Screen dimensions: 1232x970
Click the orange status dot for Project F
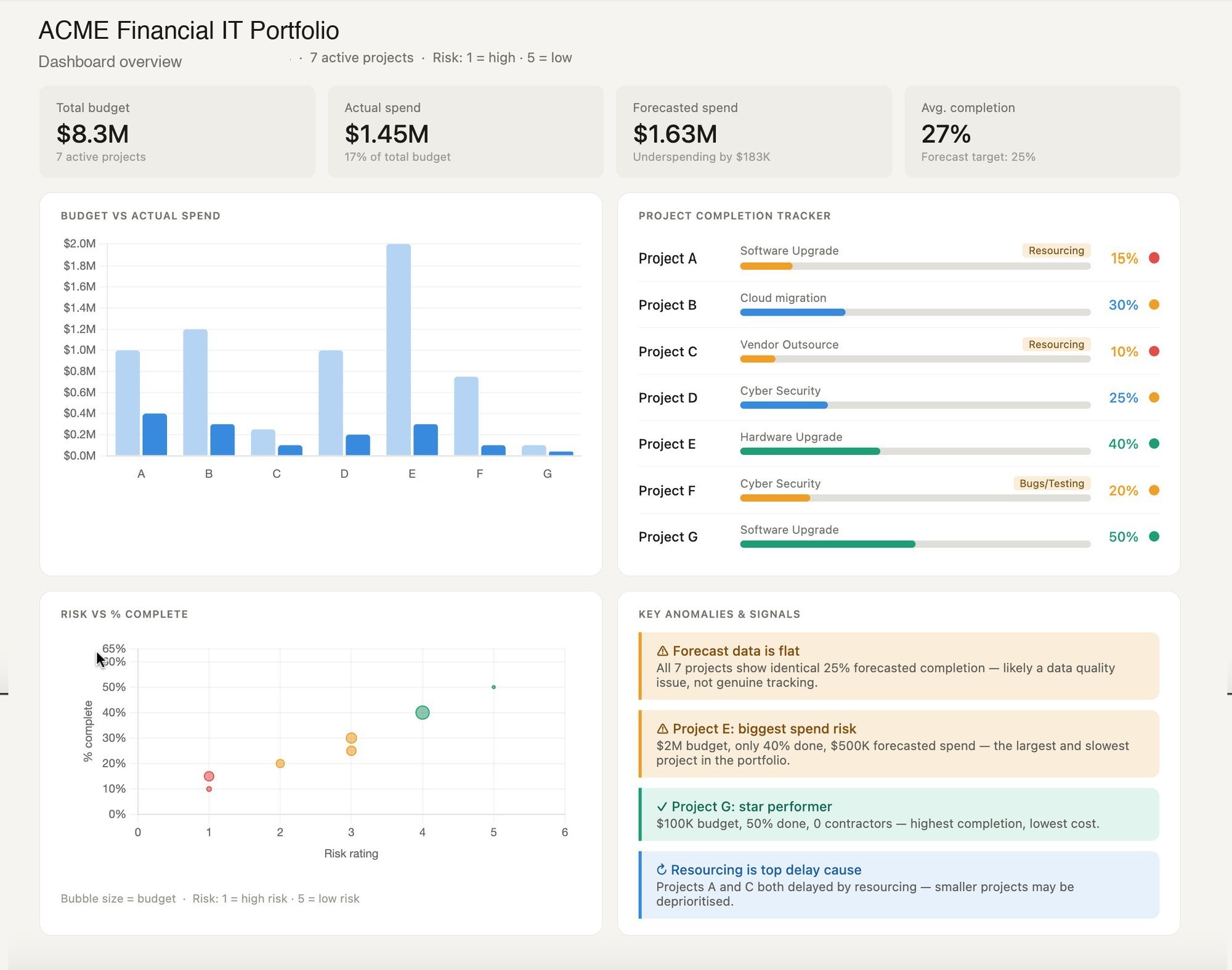pyautogui.click(x=1154, y=491)
